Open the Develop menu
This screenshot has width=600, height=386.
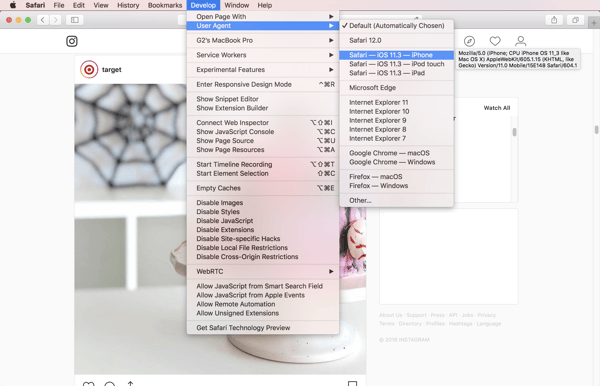click(x=203, y=5)
